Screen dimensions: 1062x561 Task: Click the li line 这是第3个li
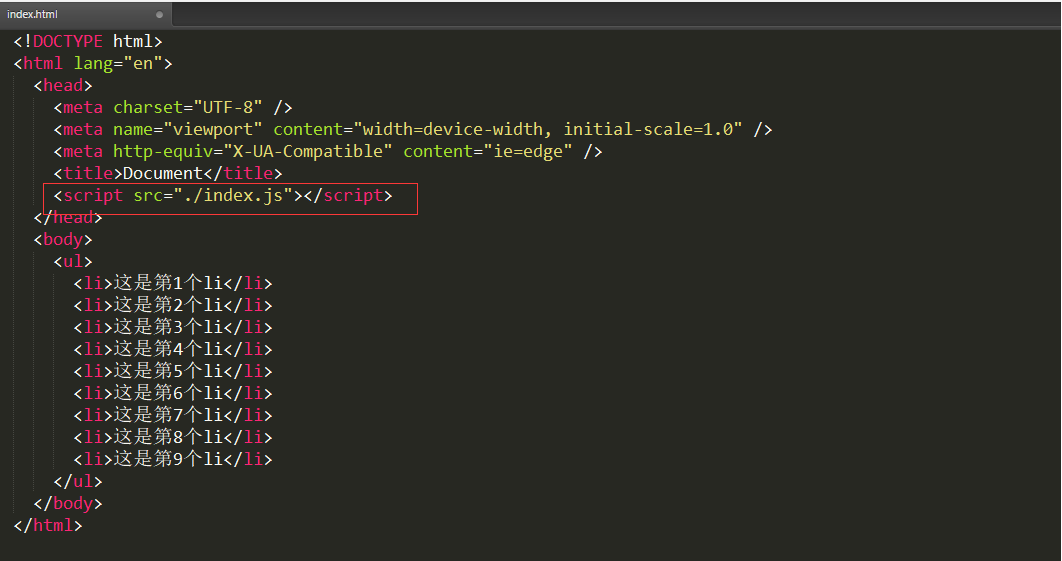[173, 327]
